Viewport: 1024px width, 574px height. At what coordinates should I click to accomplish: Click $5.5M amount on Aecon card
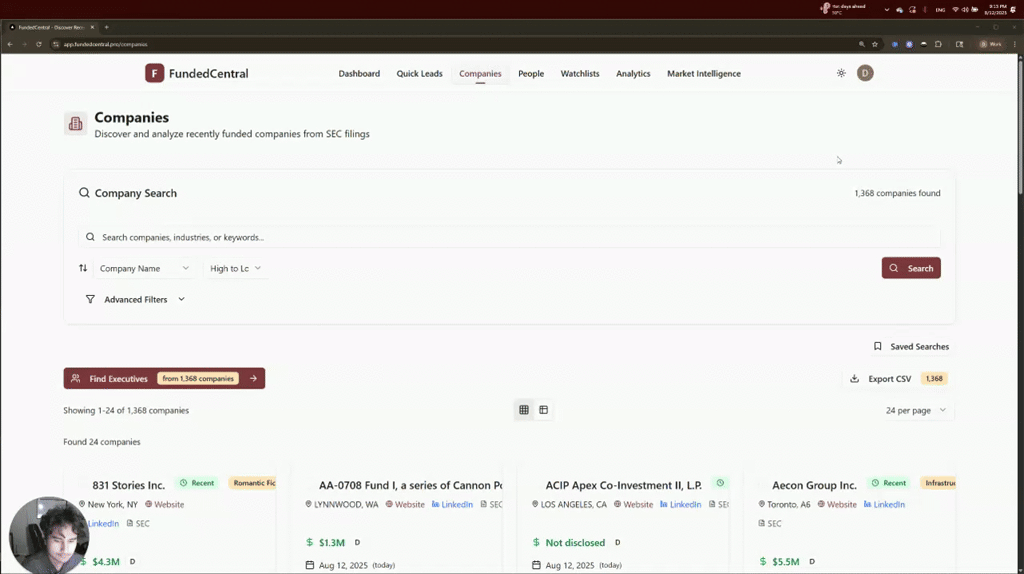coord(786,562)
